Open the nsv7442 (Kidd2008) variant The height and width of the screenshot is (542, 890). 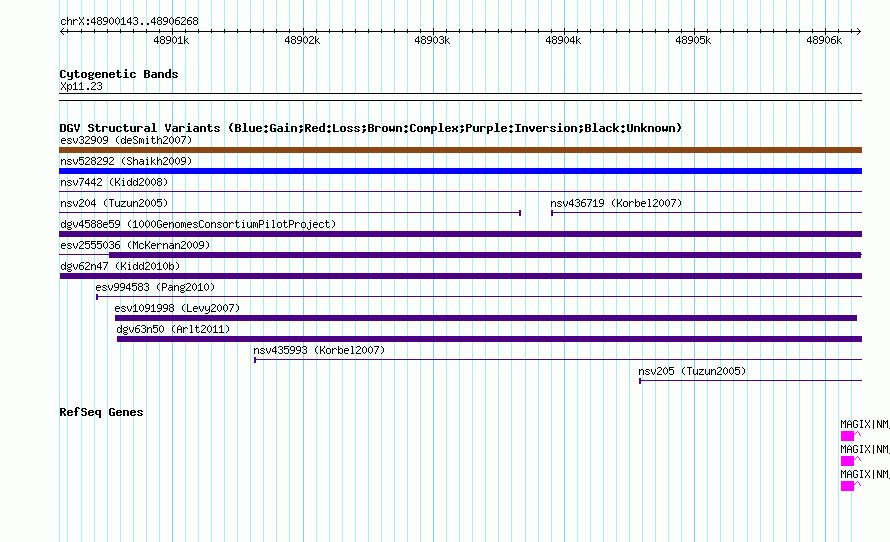[114, 182]
